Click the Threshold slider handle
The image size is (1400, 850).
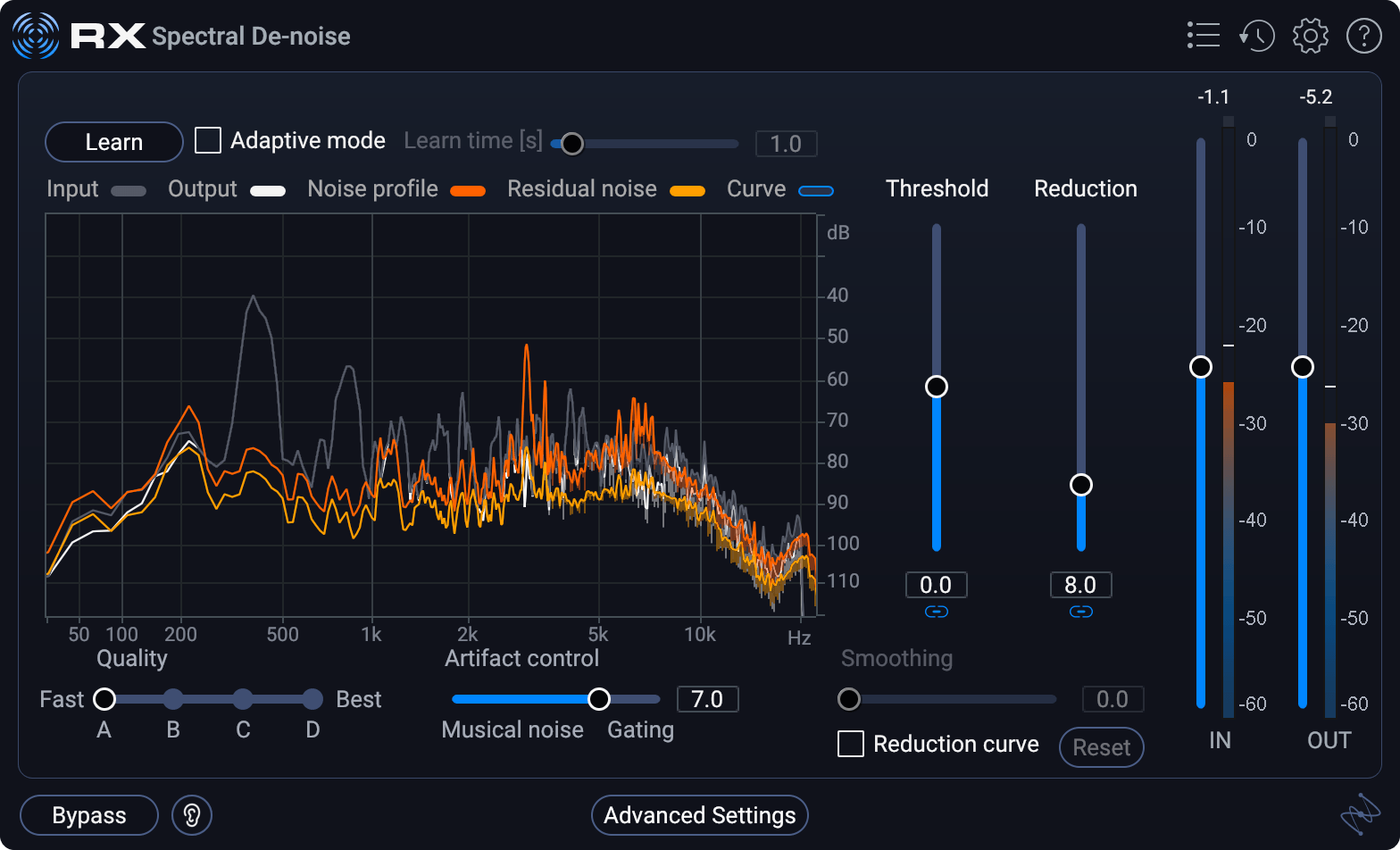pyautogui.click(x=937, y=387)
